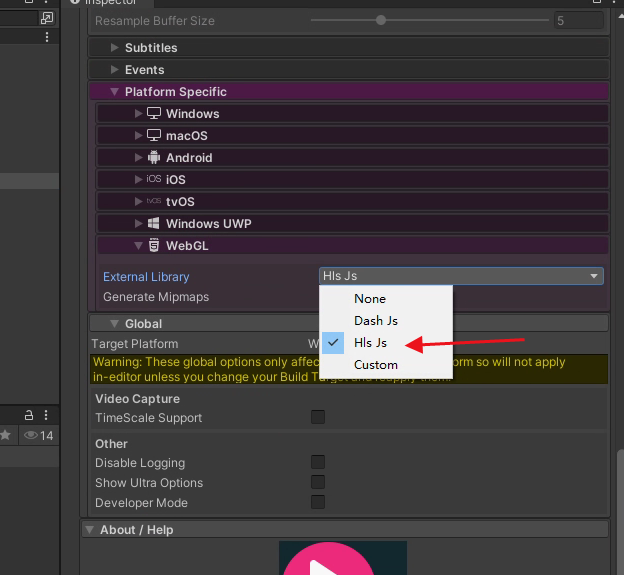Click the WebGL HTML5 shield icon
624x575 pixels.
pyautogui.click(x=154, y=245)
